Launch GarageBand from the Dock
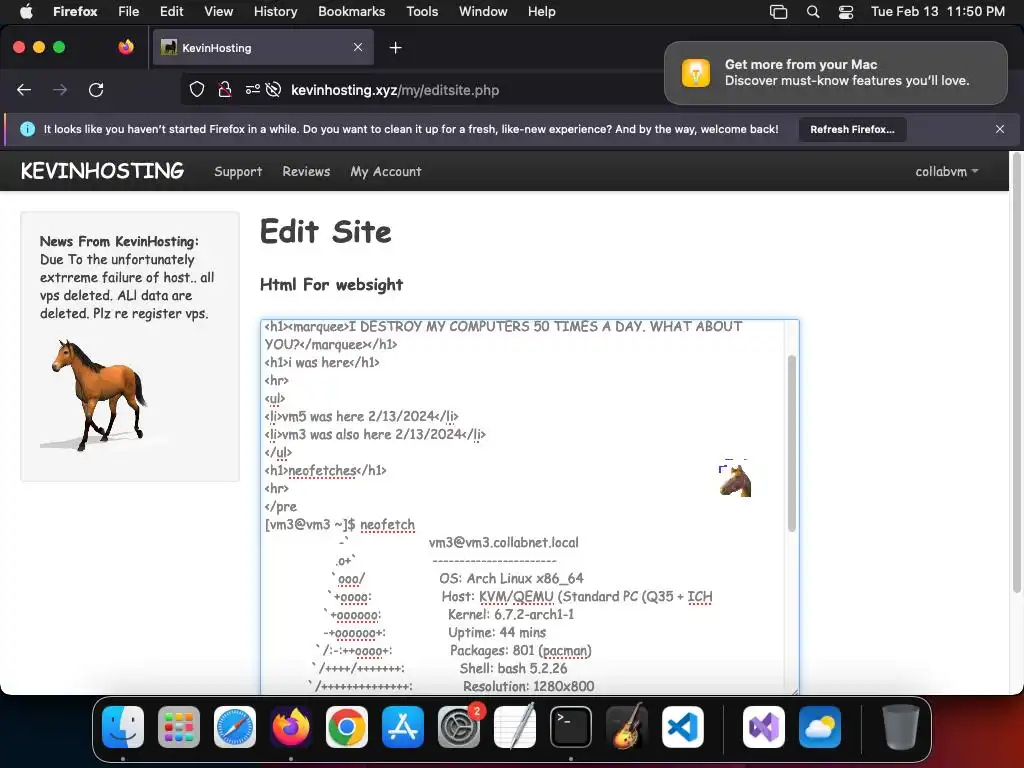The height and width of the screenshot is (768, 1024). [x=627, y=727]
